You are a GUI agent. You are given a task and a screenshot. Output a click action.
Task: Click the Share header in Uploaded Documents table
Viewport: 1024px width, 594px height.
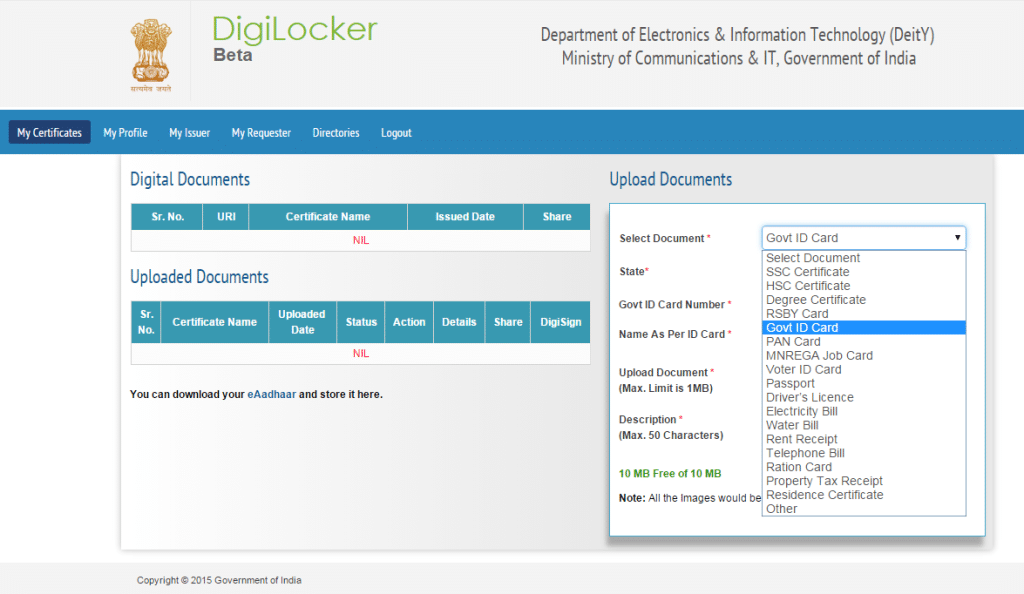pos(508,322)
